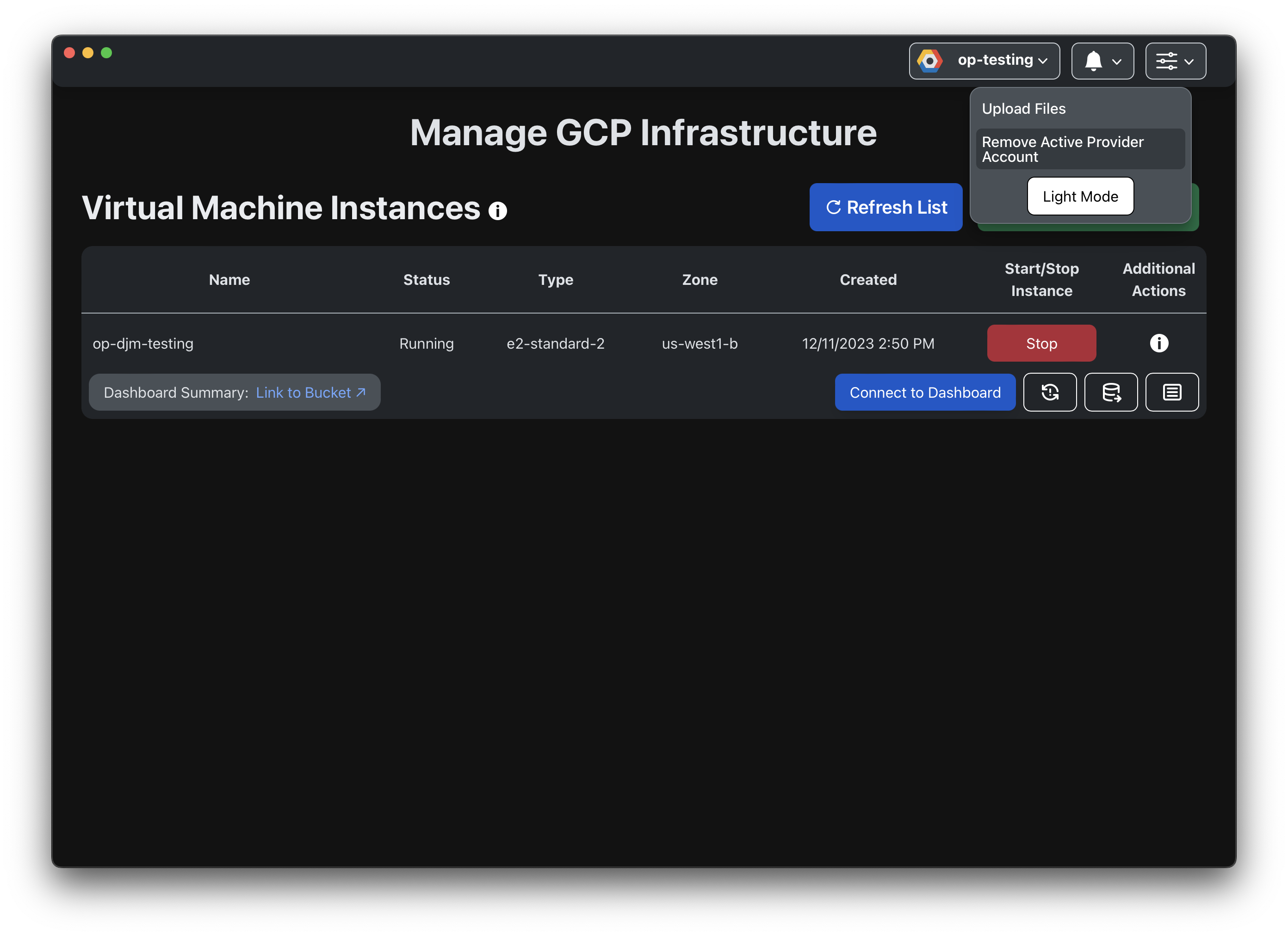Open the settings sliders dropdown
The width and height of the screenshot is (1288, 936).
click(1176, 61)
